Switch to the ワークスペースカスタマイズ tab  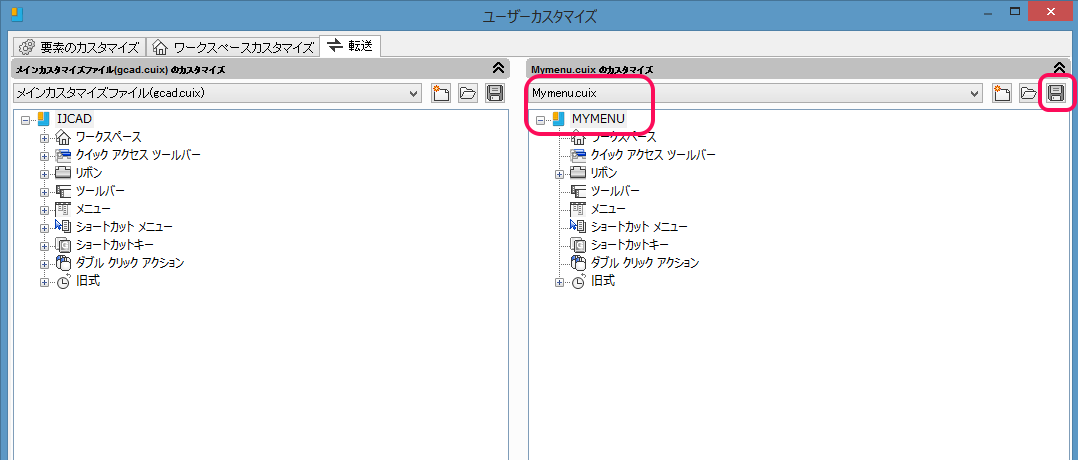click(234, 47)
